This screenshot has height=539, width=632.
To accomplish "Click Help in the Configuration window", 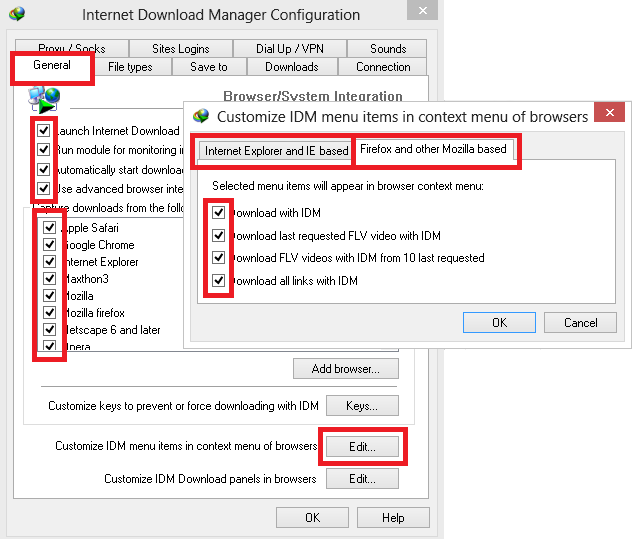I will click(x=393, y=518).
